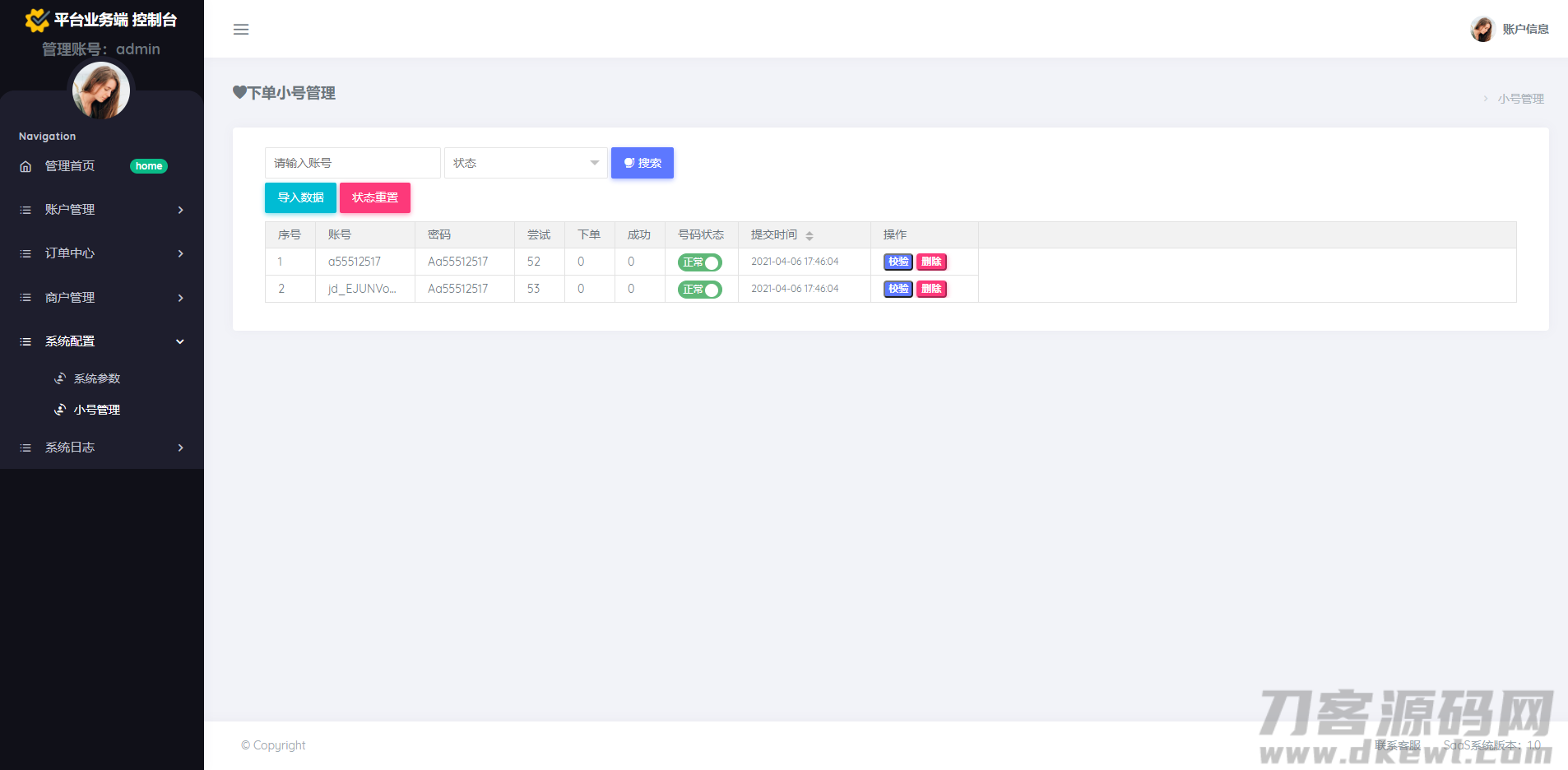Open the 状态 filter dropdown
This screenshot has height=770, width=1568.
[x=526, y=163]
